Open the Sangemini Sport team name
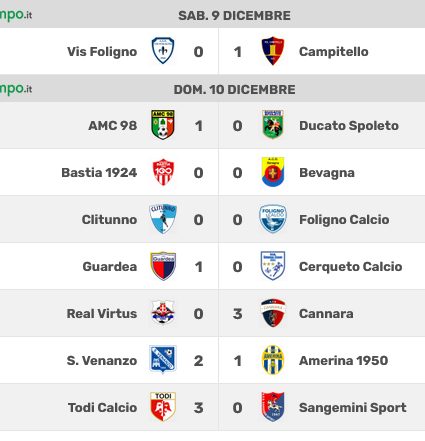The image size is (425, 441). pos(352,407)
